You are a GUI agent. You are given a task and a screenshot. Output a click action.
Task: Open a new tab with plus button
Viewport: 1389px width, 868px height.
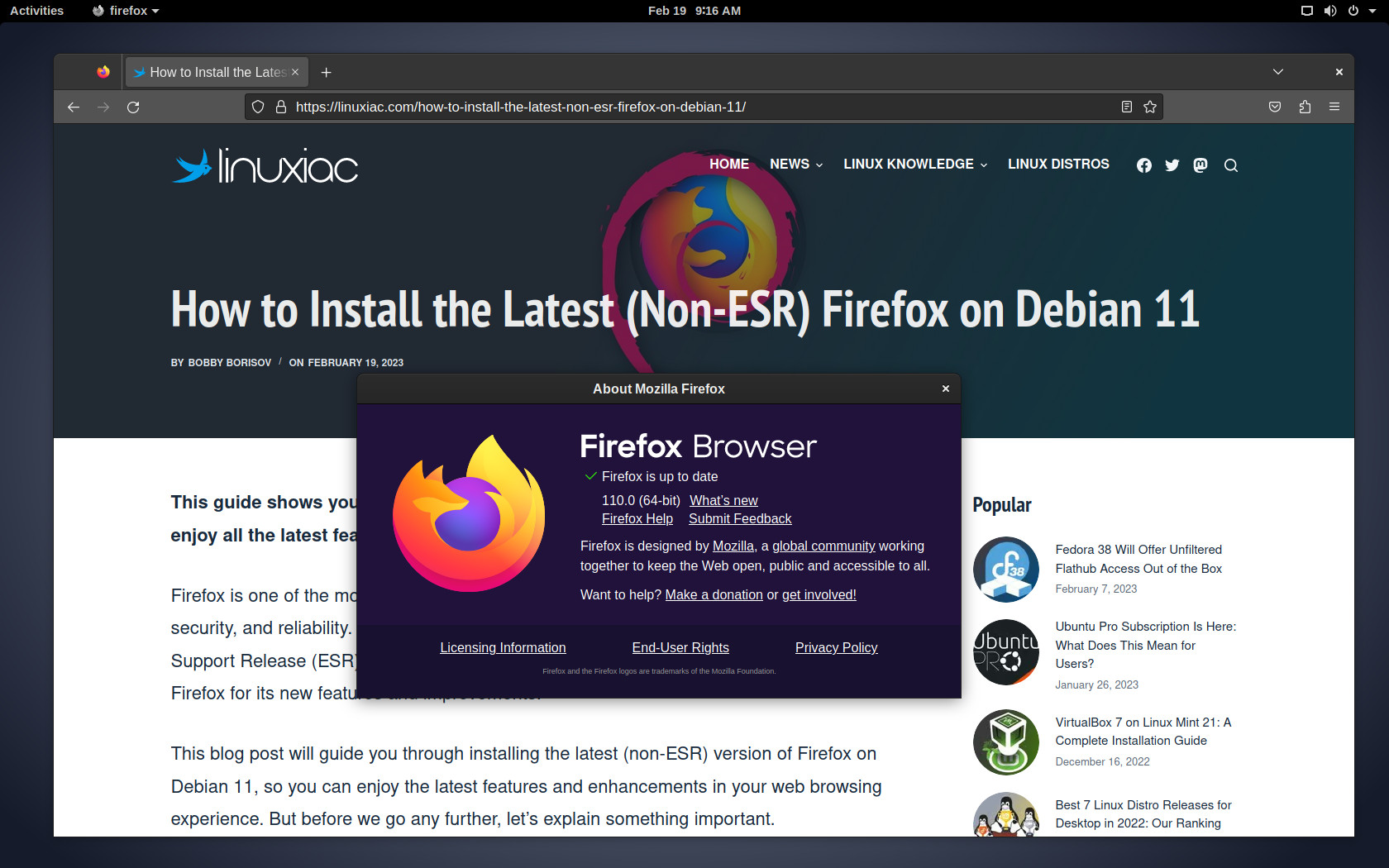coord(327,73)
